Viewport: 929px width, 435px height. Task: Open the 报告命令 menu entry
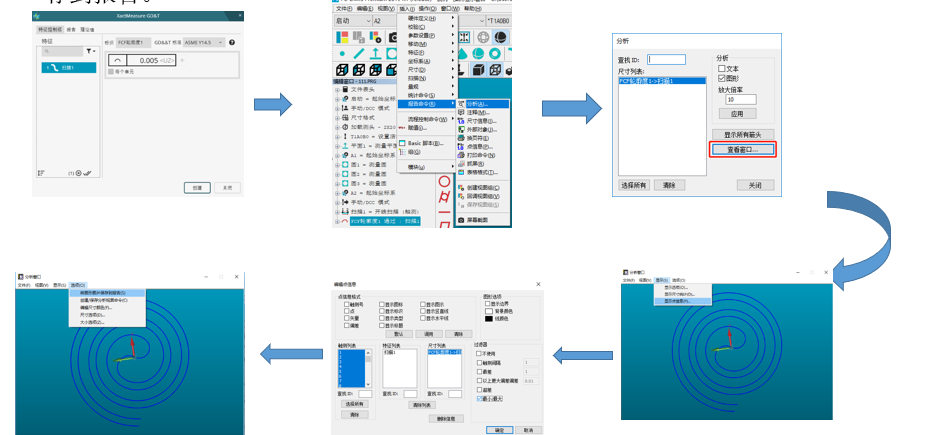click(x=426, y=103)
